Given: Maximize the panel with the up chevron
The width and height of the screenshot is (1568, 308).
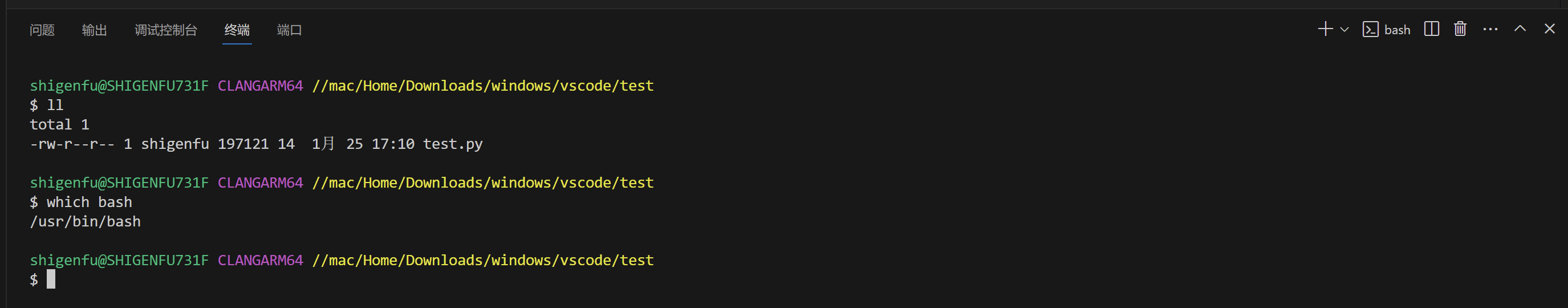Looking at the screenshot, I should coord(1520,29).
